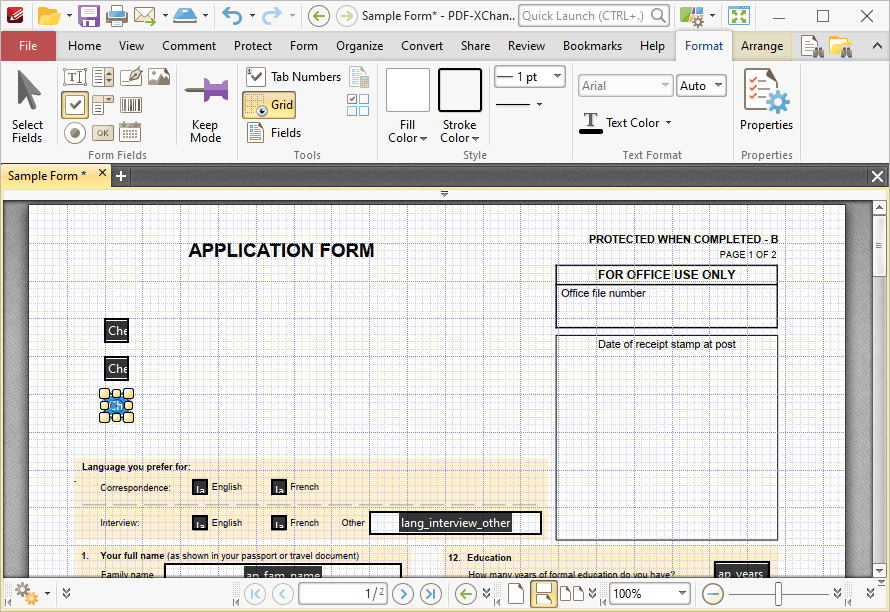This screenshot has width=890, height=612.
Task: Select continuous page layout icon
Action: click(x=543, y=594)
